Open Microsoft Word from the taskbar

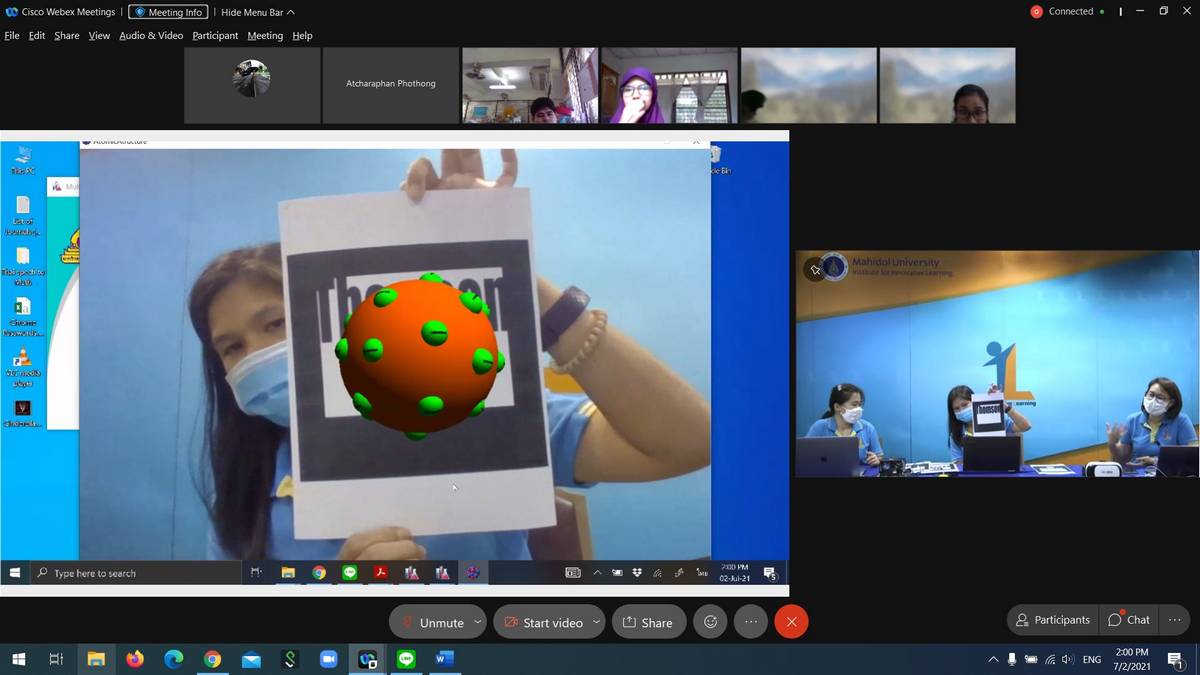(445, 659)
